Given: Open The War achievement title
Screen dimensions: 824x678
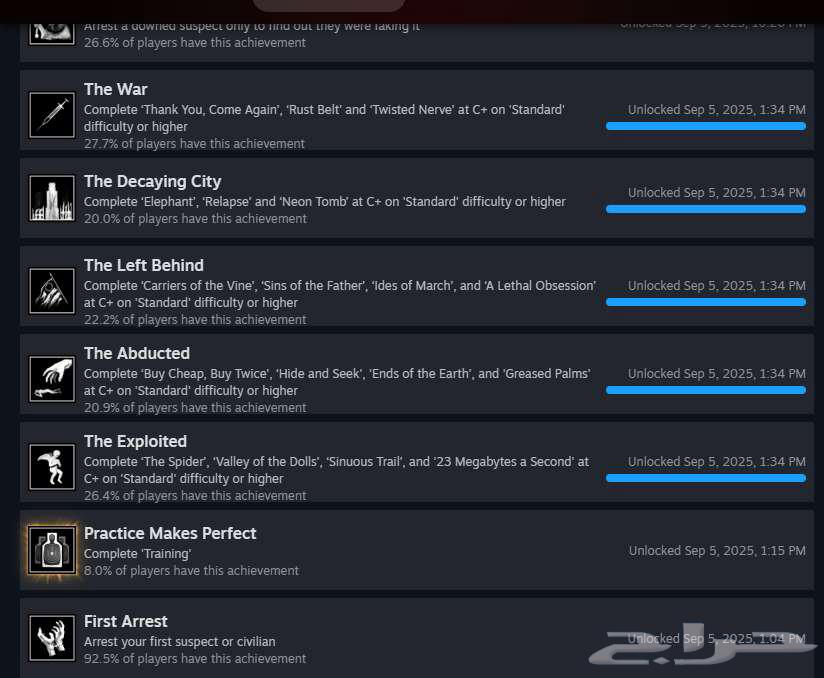Looking at the screenshot, I should click(x=116, y=89).
